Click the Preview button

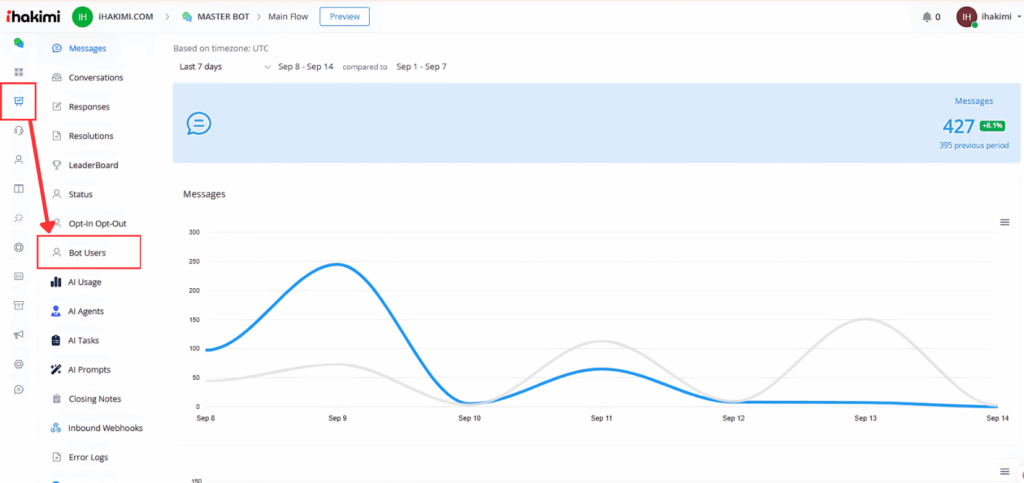(344, 16)
